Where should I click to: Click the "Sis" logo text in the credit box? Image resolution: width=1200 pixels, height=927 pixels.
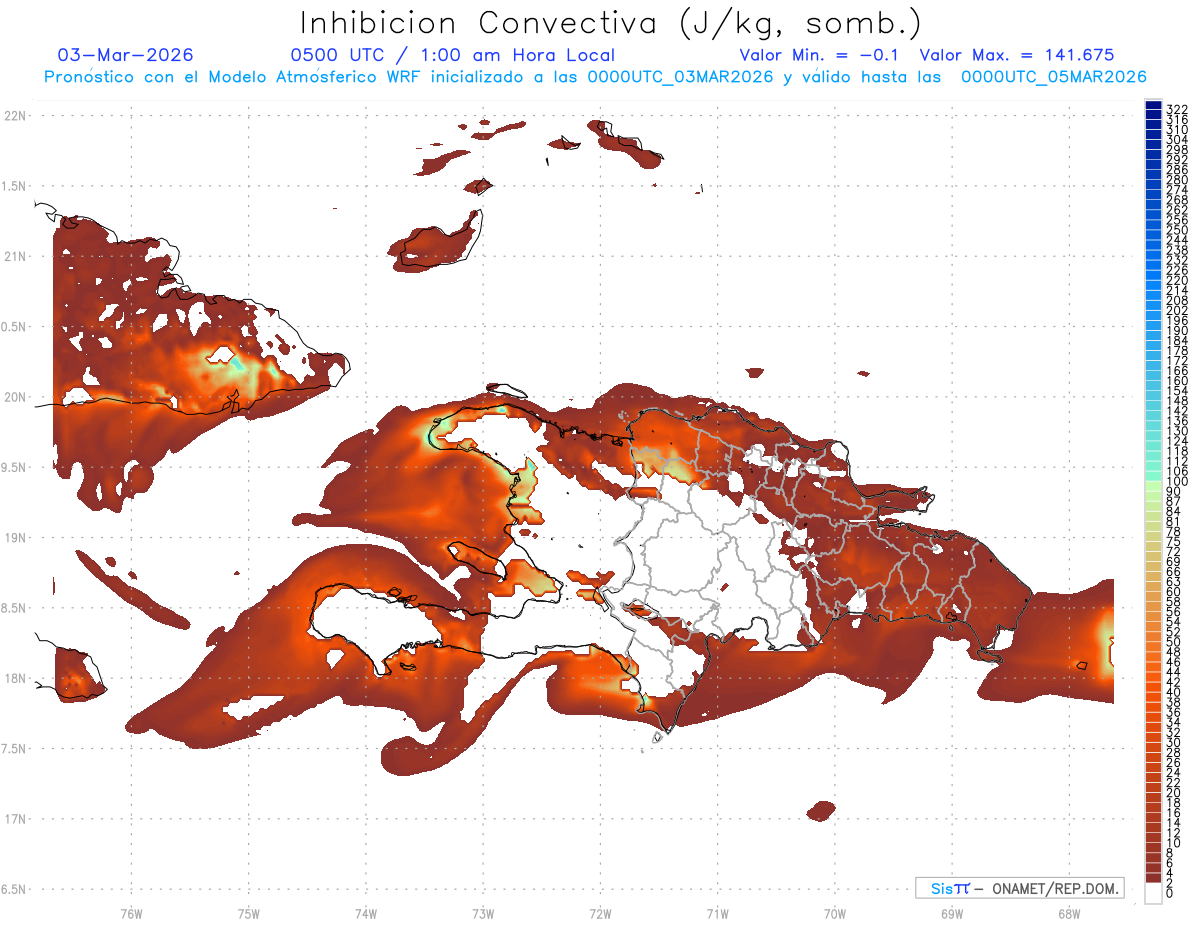point(941,888)
